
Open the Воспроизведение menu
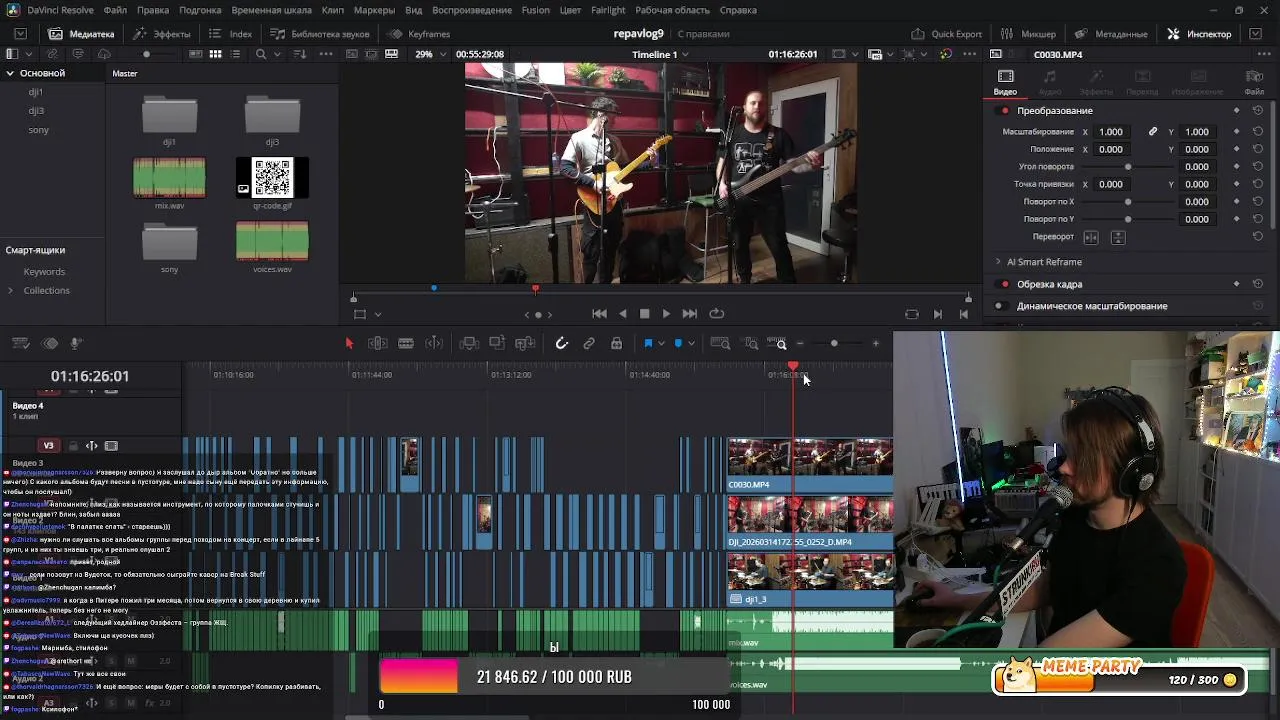click(472, 10)
